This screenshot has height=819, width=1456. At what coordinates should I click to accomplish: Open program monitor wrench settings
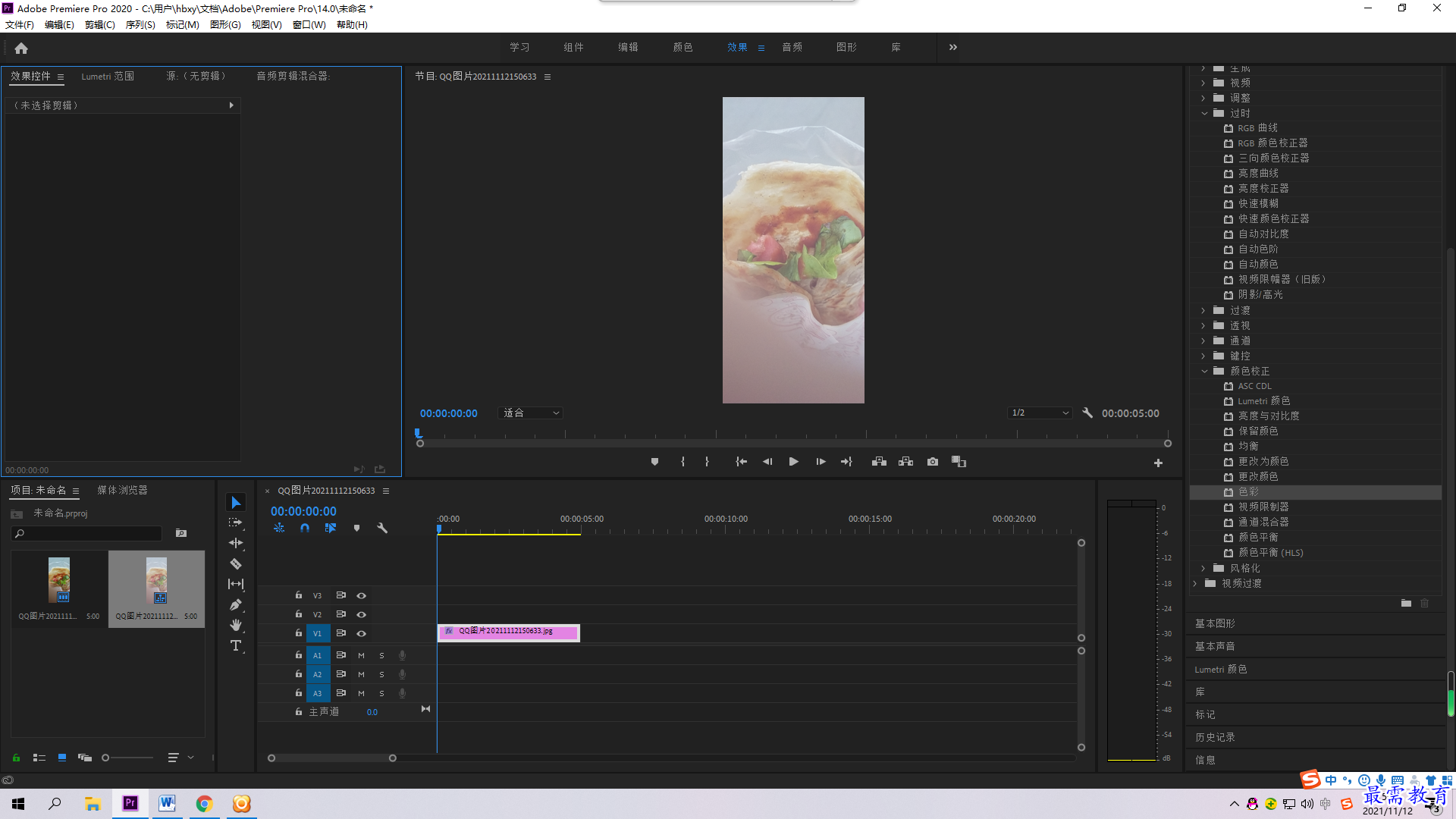tap(1087, 413)
